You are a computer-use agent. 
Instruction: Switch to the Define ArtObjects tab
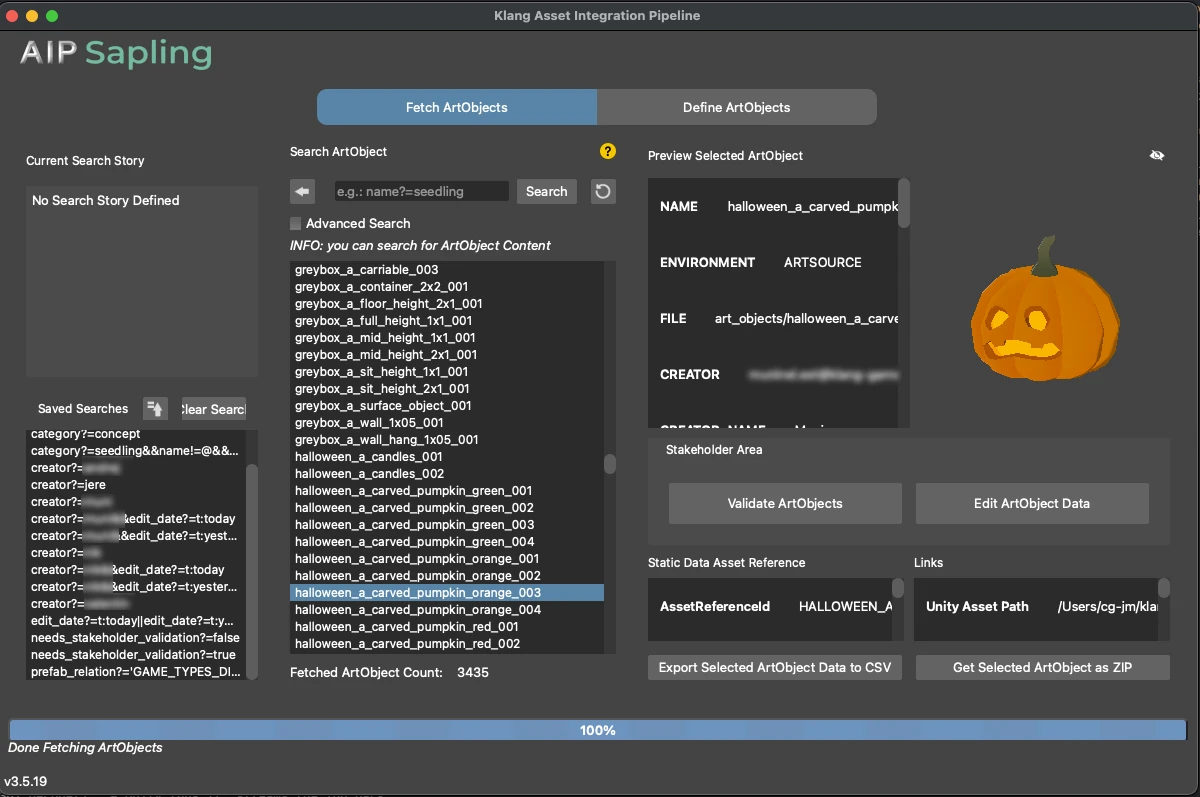pos(737,107)
